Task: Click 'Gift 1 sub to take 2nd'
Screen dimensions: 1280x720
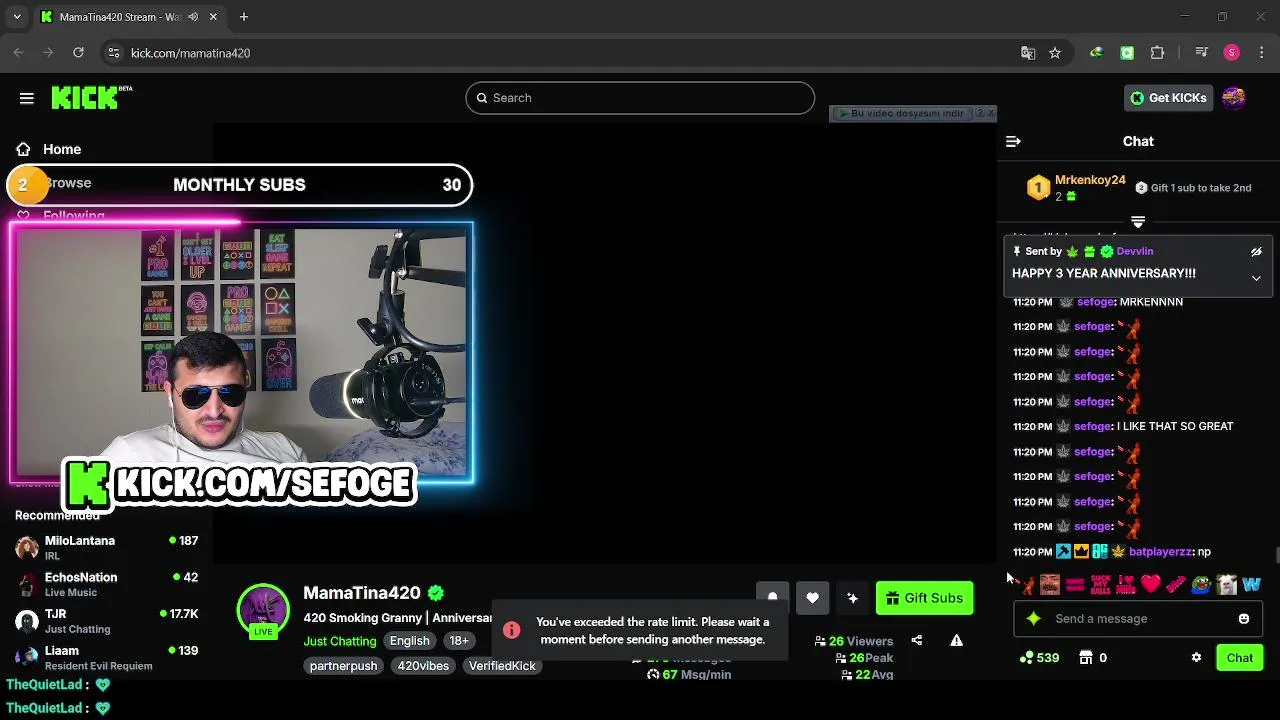Action: tap(1200, 188)
